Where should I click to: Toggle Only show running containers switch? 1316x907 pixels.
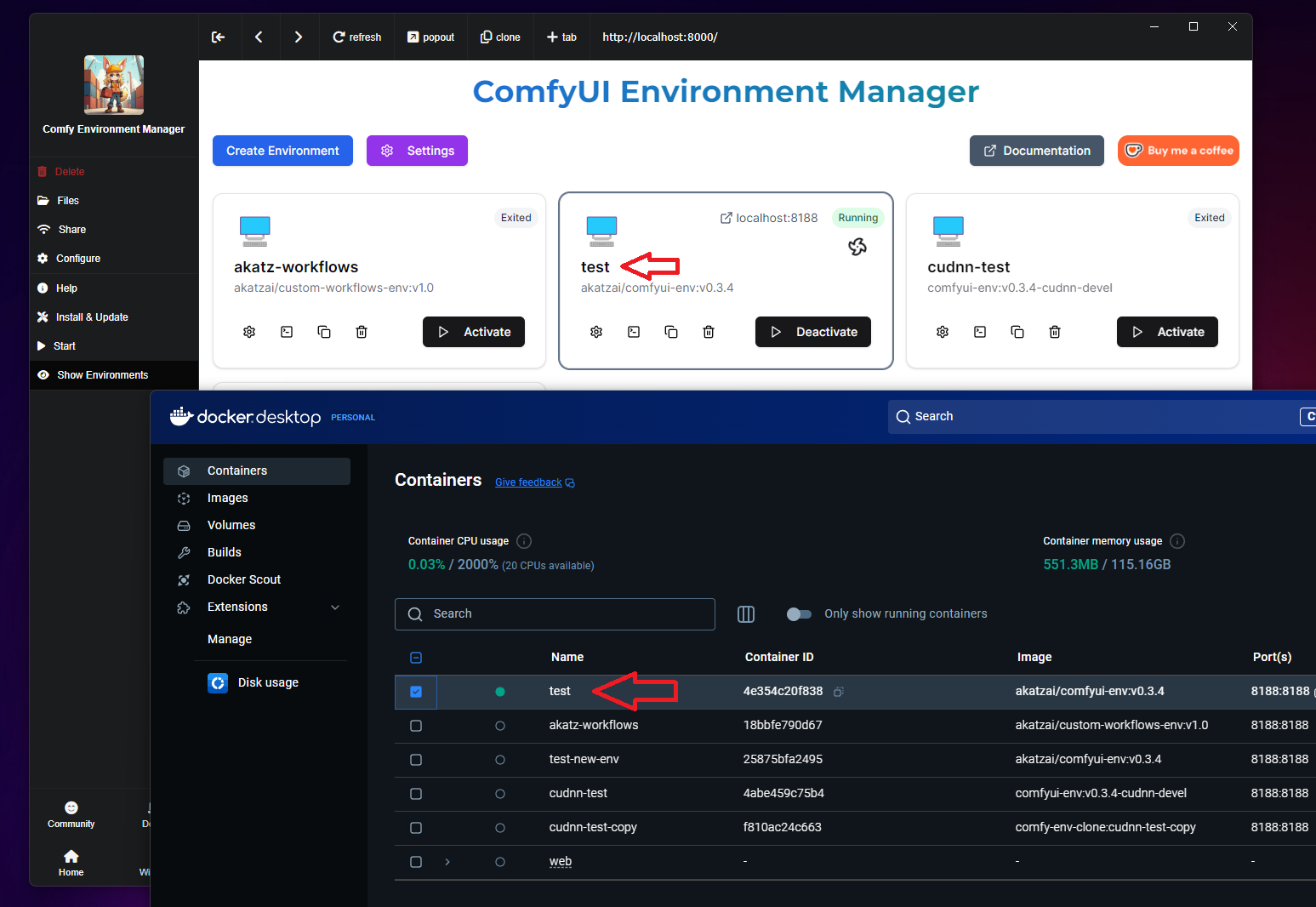click(x=799, y=614)
